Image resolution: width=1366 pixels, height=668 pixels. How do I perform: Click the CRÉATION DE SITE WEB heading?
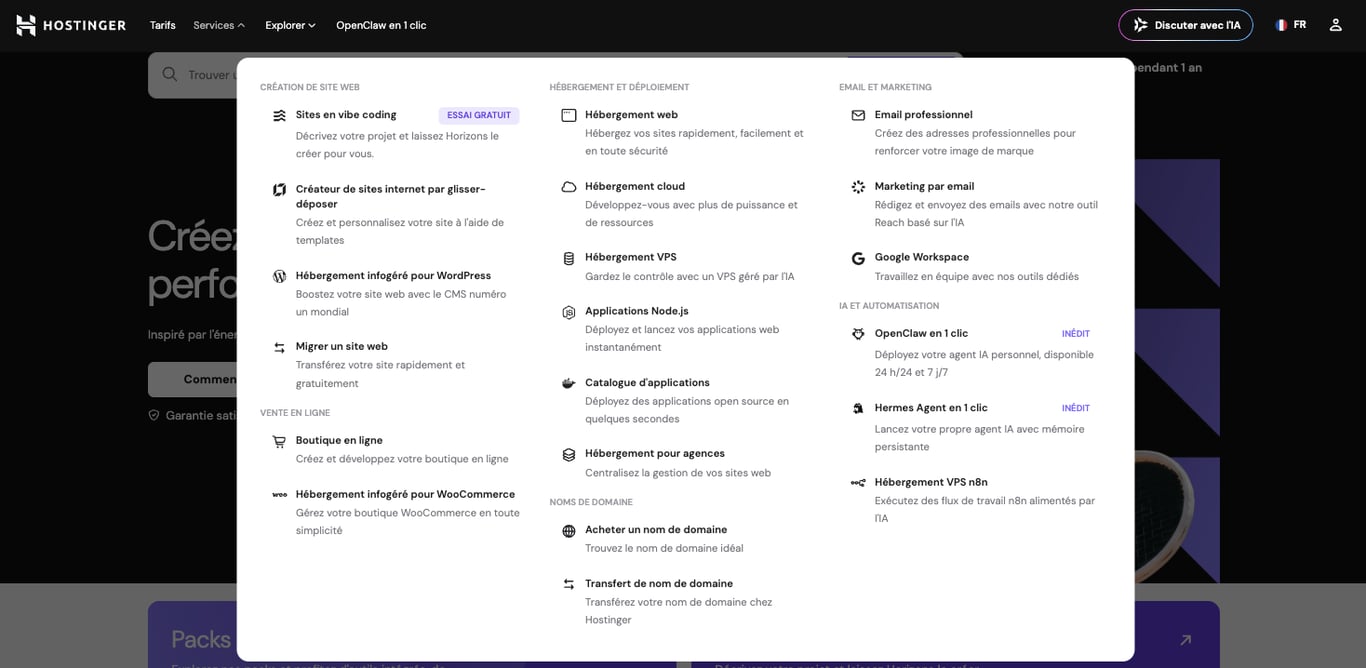310,87
